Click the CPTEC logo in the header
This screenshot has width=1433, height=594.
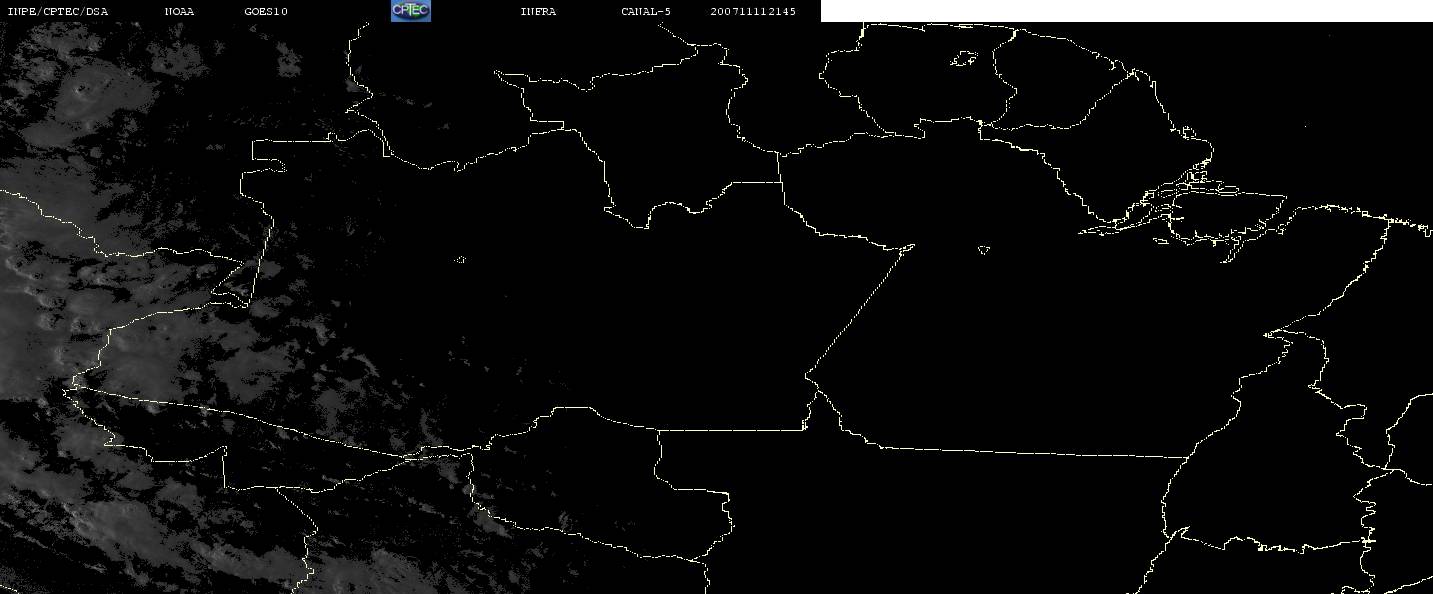click(x=411, y=11)
